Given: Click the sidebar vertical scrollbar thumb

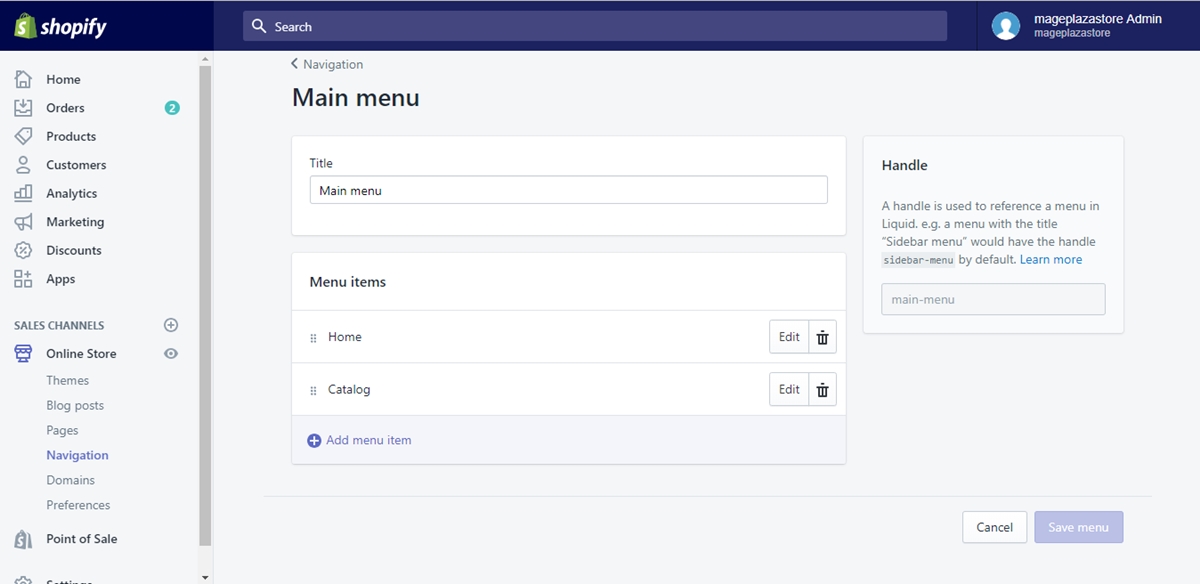Looking at the screenshot, I should (205, 305).
